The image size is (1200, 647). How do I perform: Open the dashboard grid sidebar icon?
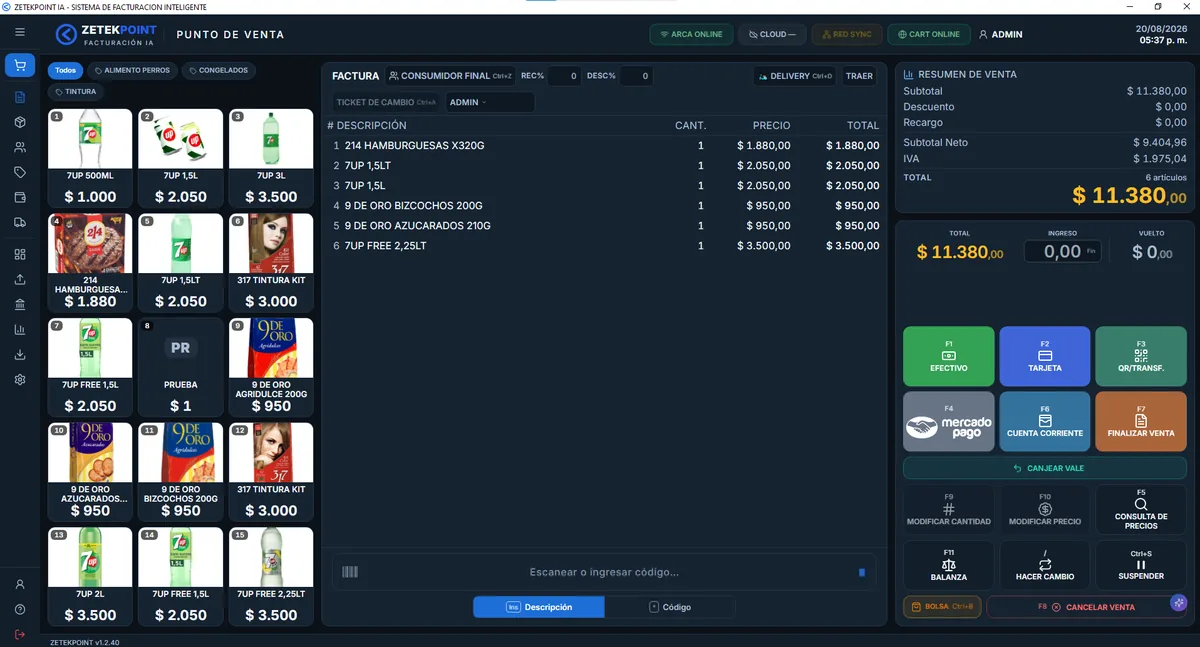tap(20, 254)
